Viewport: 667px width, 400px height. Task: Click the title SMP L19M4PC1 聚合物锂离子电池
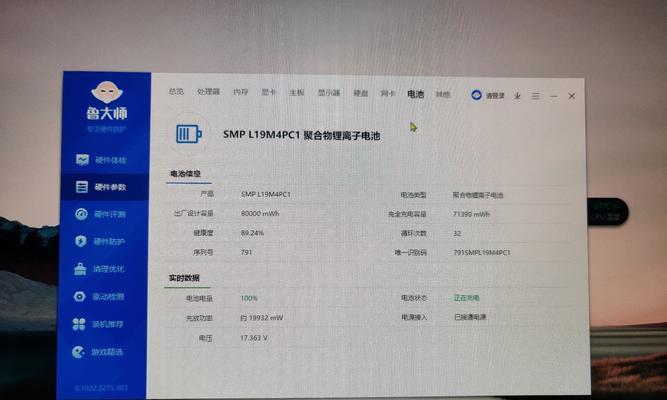pyautogui.click(x=302, y=135)
